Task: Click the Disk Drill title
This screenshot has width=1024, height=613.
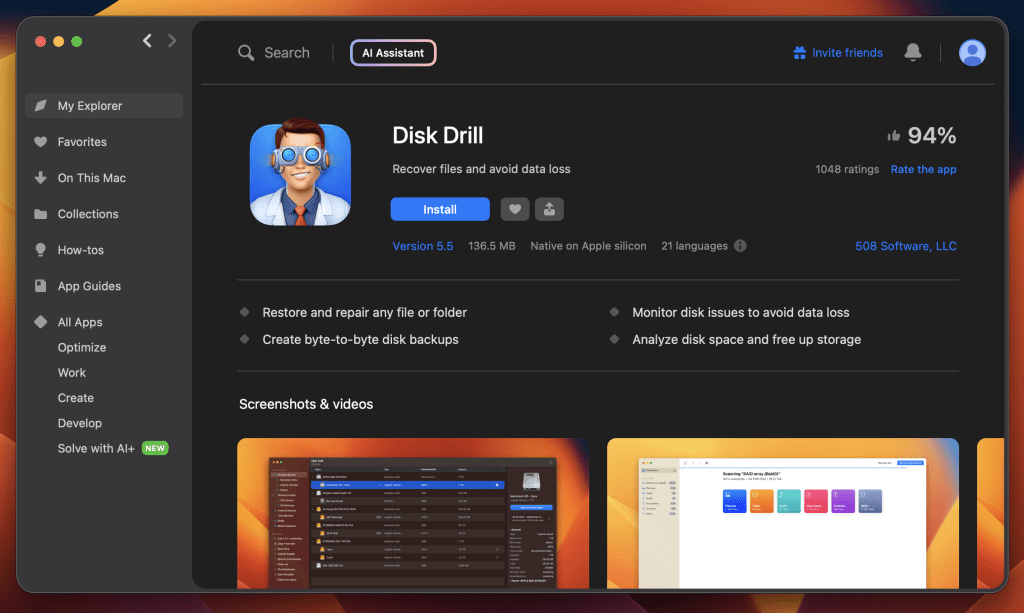Action: click(438, 136)
